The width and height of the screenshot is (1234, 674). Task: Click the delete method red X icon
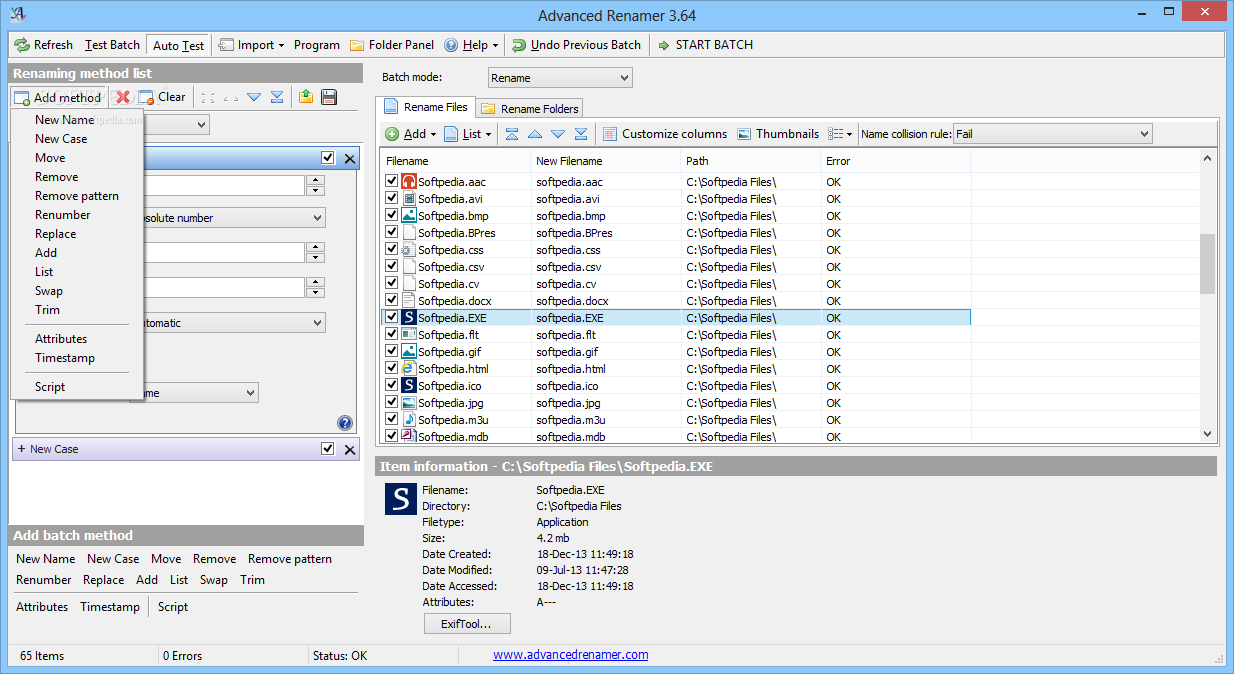(x=123, y=97)
